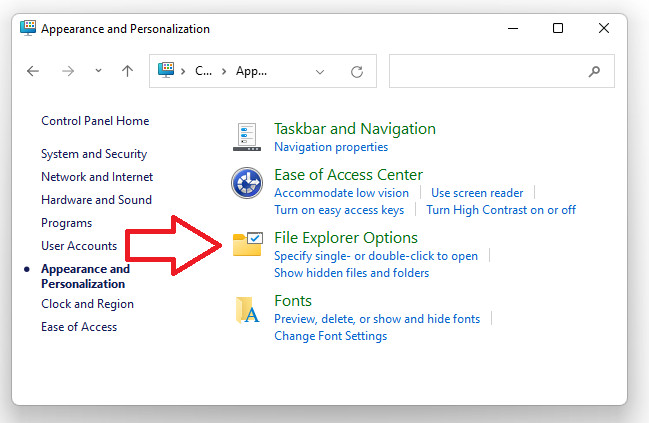
Task: Select User Accounts category
Action: point(79,246)
